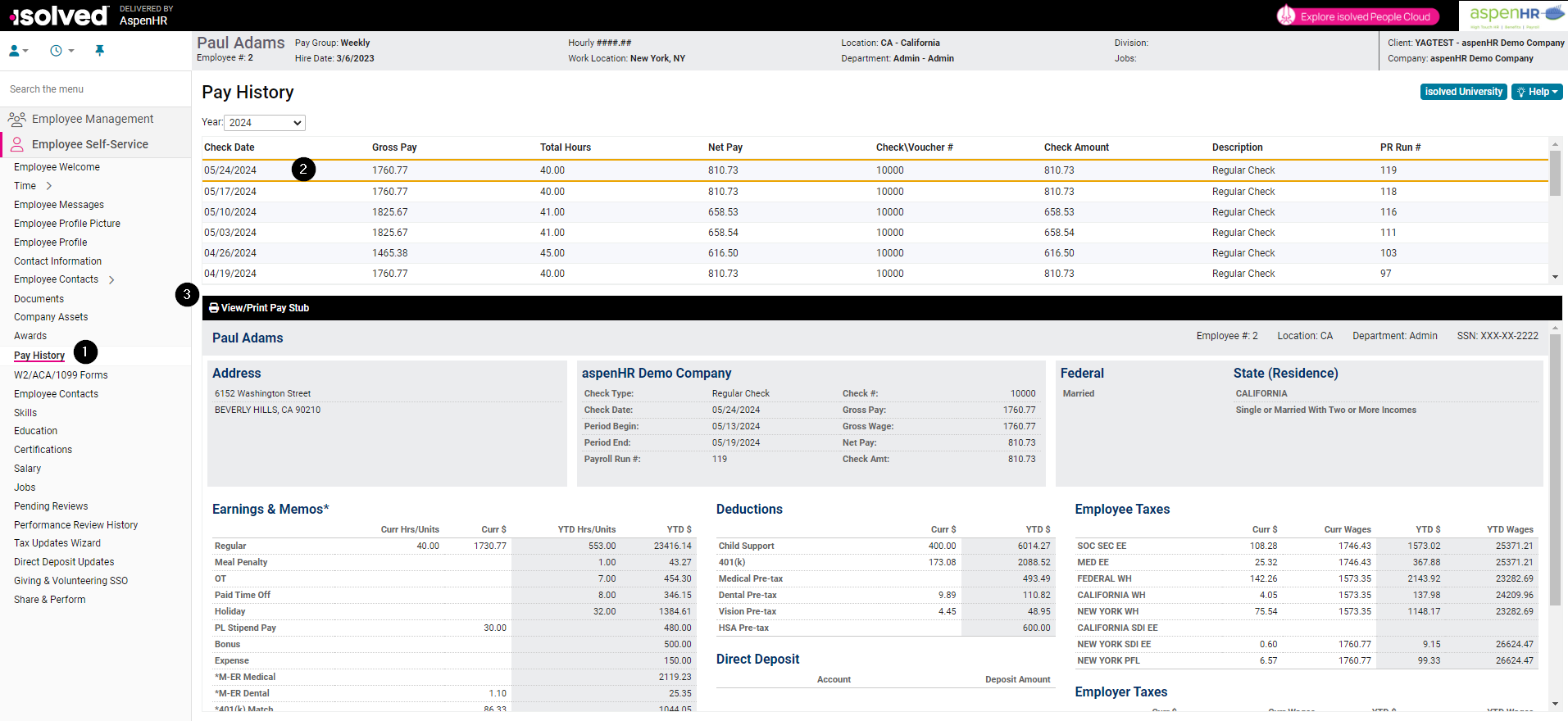The image size is (1568, 721).
Task: Click the Employee Management people icon
Action: 16,119
